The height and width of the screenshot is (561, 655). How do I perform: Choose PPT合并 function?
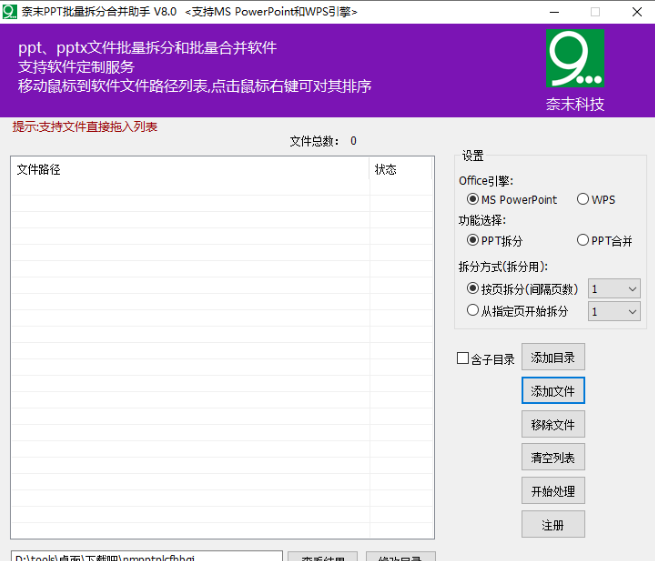pyautogui.click(x=583, y=241)
